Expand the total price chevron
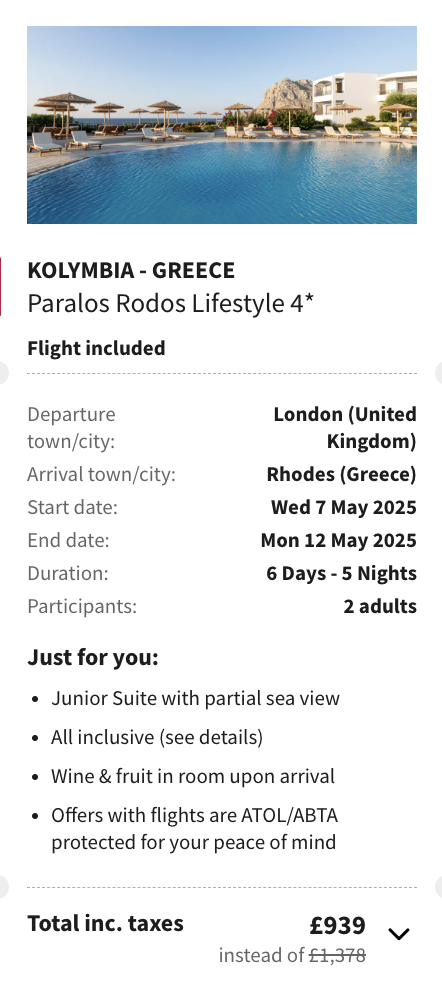 (x=399, y=934)
